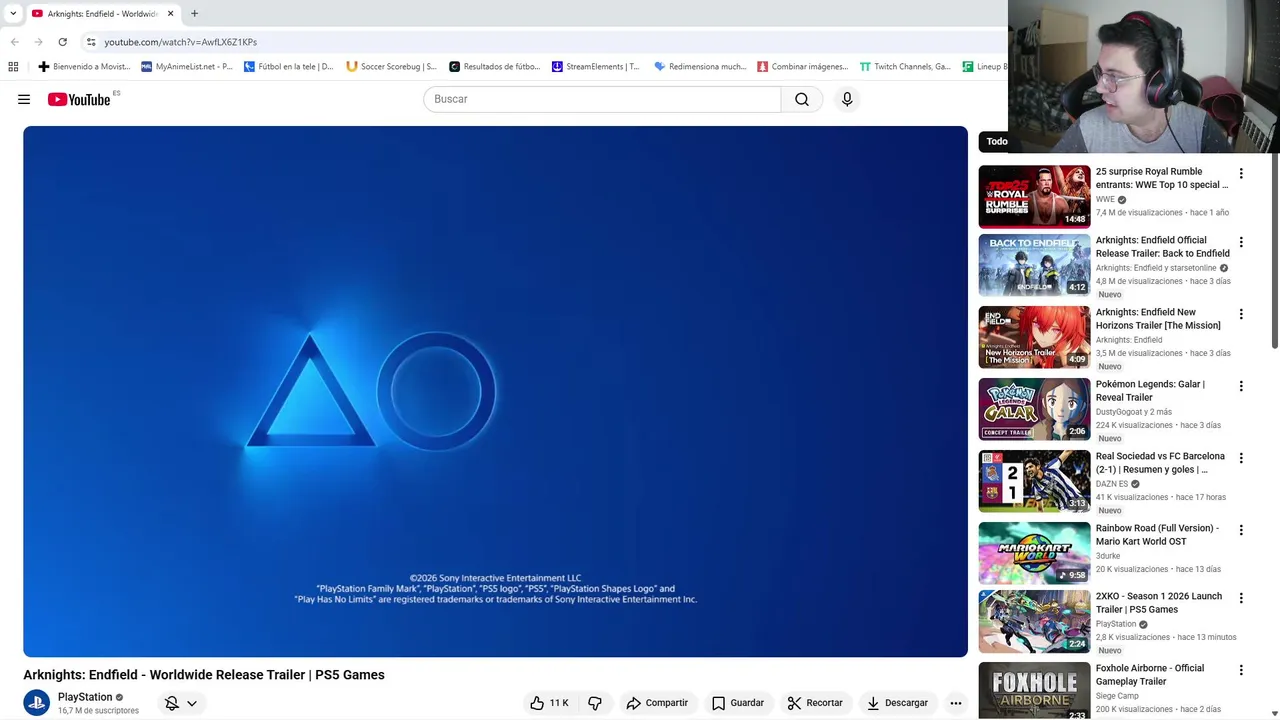
Task: Open options menu for 2XKO video
Action: 1241,598
